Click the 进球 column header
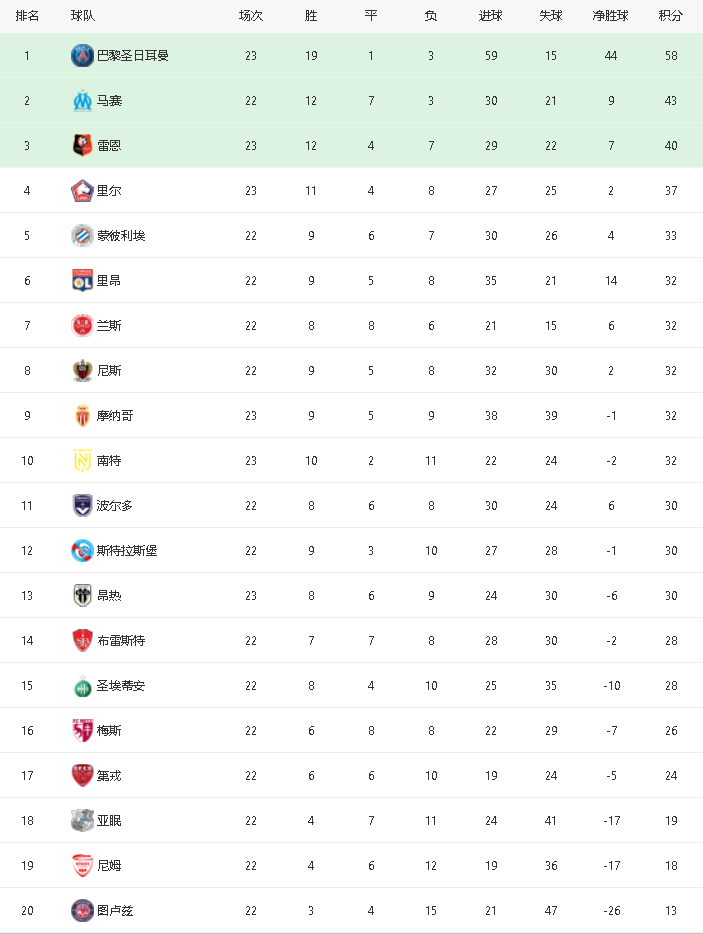This screenshot has height=934, width=703. pyautogui.click(x=491, y=16)
